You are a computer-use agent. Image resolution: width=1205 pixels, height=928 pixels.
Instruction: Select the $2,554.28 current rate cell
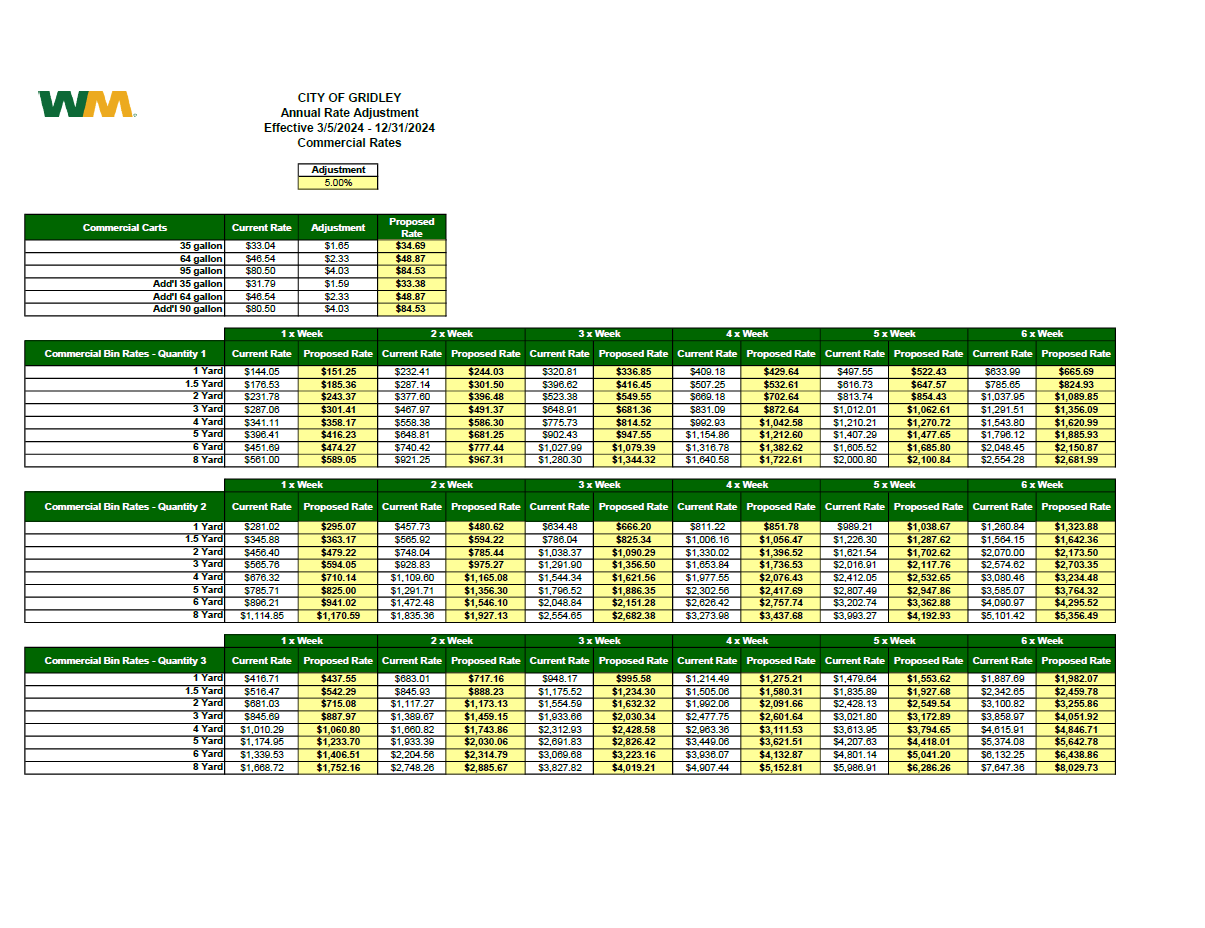[x=1002, y=460]
